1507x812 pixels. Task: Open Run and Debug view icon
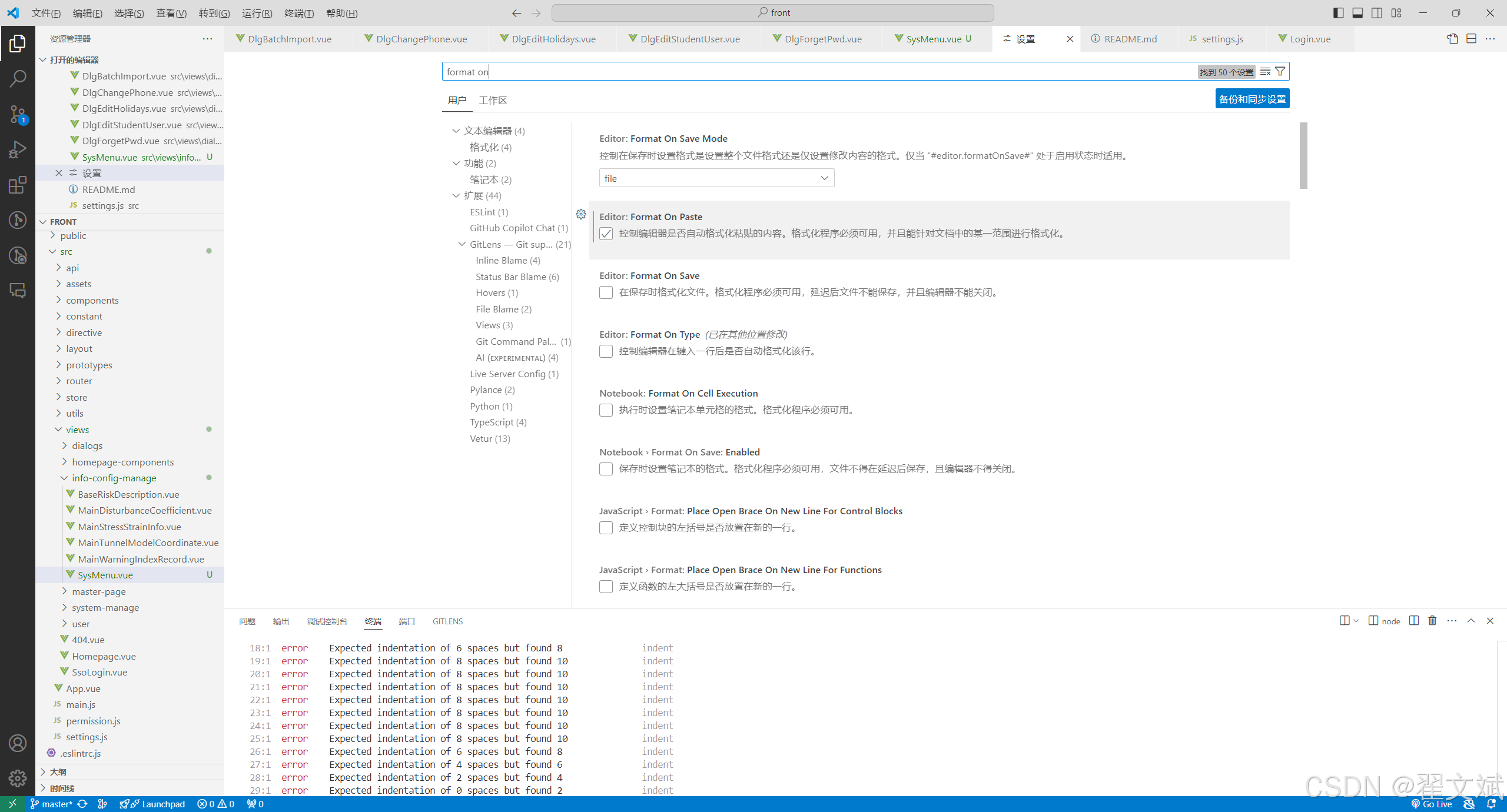tap(18, 149)
